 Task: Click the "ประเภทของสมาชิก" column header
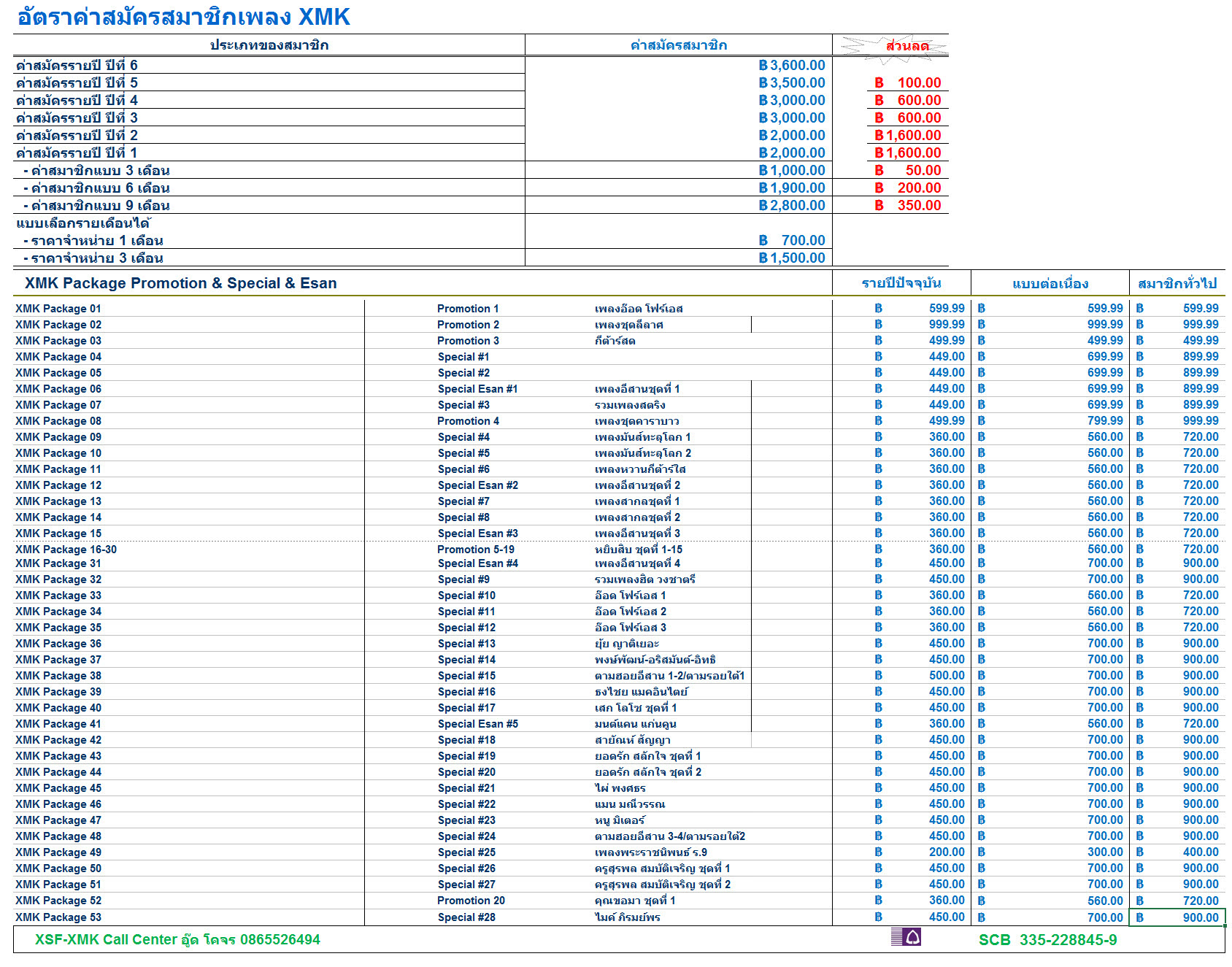pos(269,45)
